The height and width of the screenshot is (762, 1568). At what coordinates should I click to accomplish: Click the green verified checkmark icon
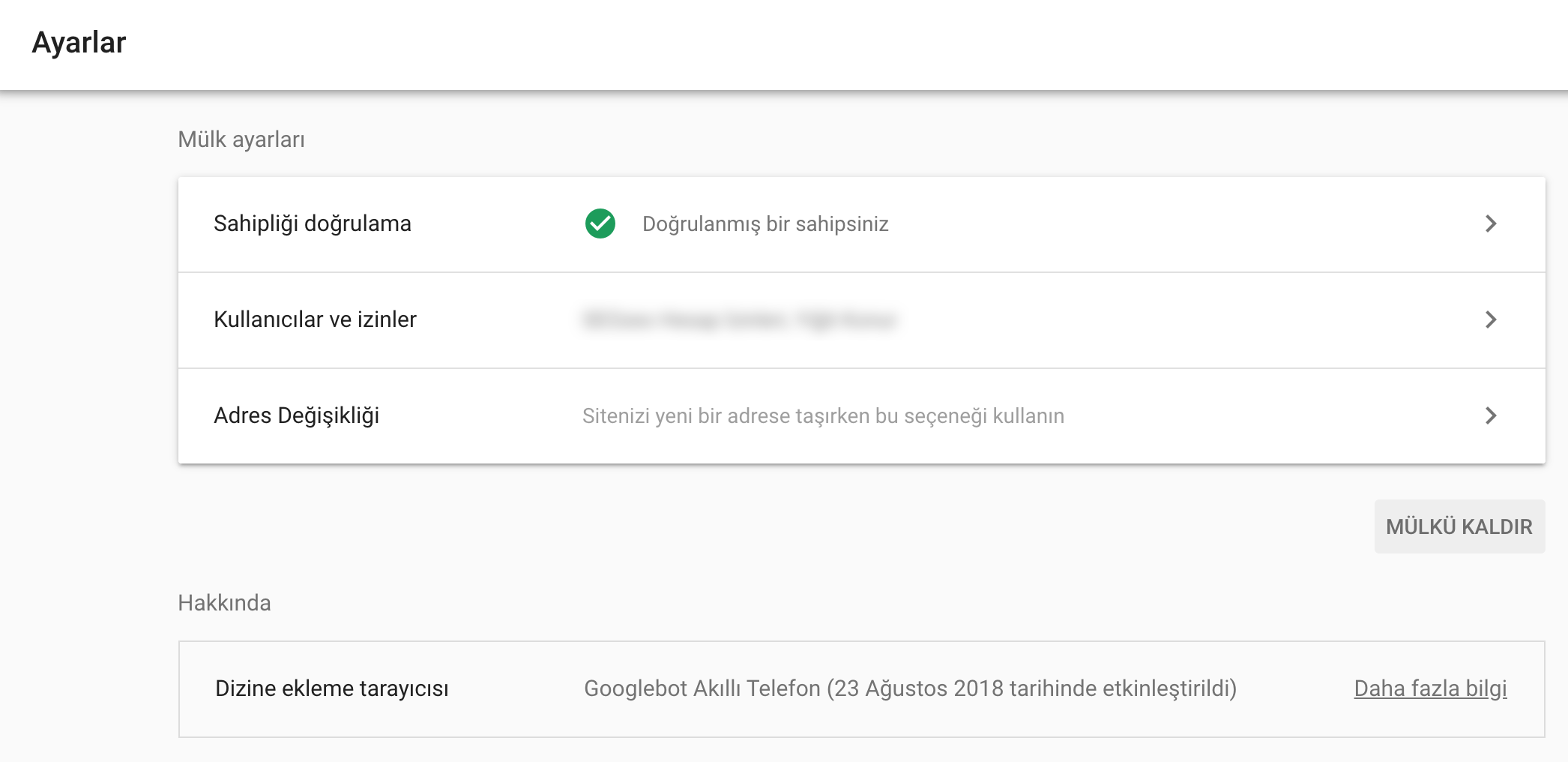pyautogui.click(x=600, y=223)
